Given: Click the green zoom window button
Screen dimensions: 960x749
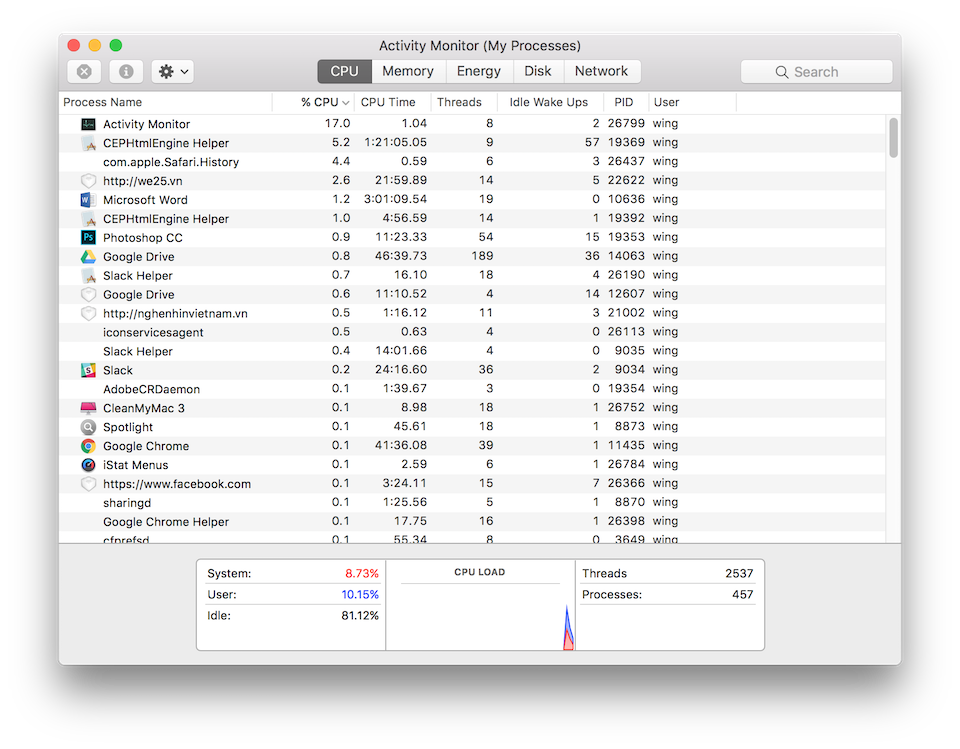Looking at the screenshot, I should click(116, 45).
